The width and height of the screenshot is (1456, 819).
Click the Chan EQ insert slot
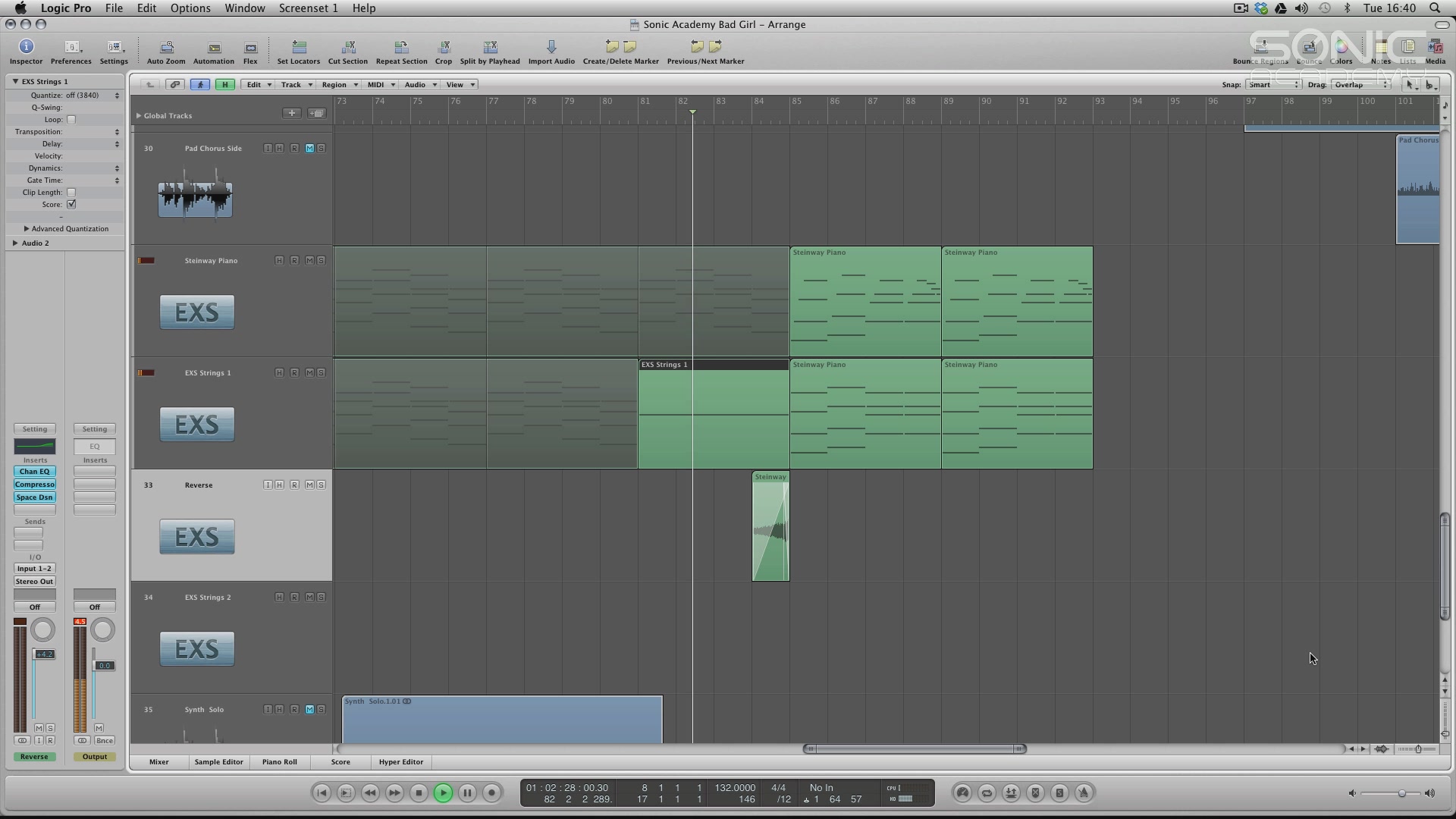point(35,472)
